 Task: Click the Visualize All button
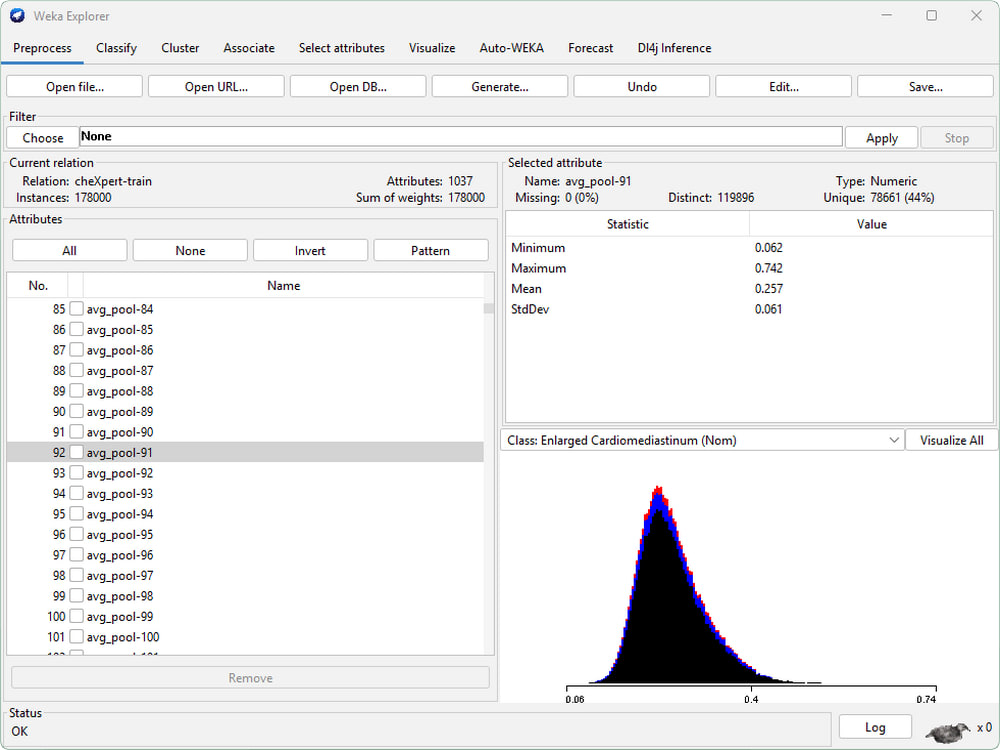coord(952,440)
